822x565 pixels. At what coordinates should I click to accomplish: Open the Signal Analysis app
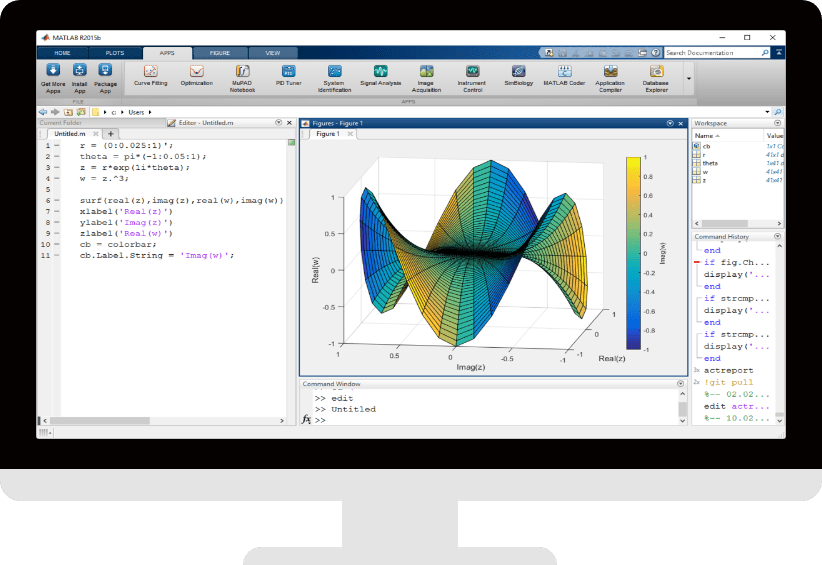pos(381,75)
